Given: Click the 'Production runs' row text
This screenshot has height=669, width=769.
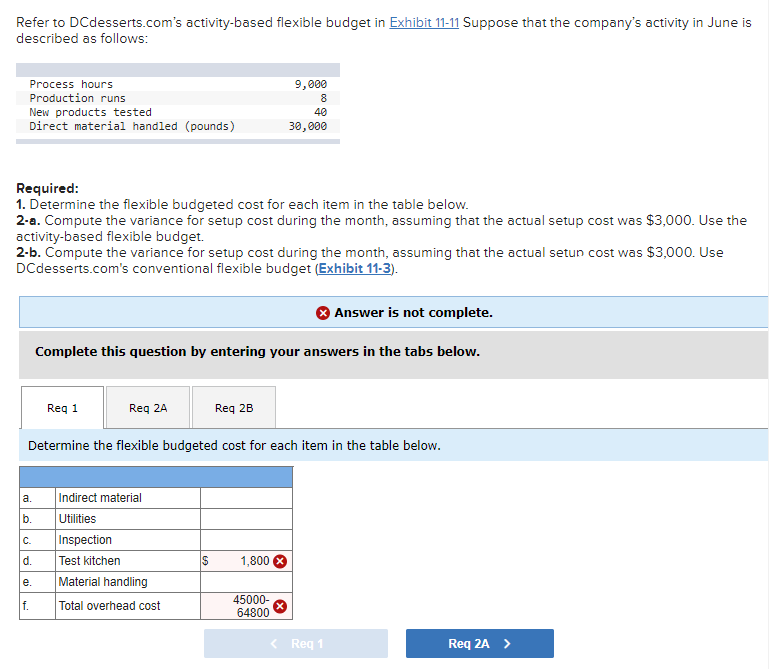Looking at the screenshot, I should [x=77, y=98].
